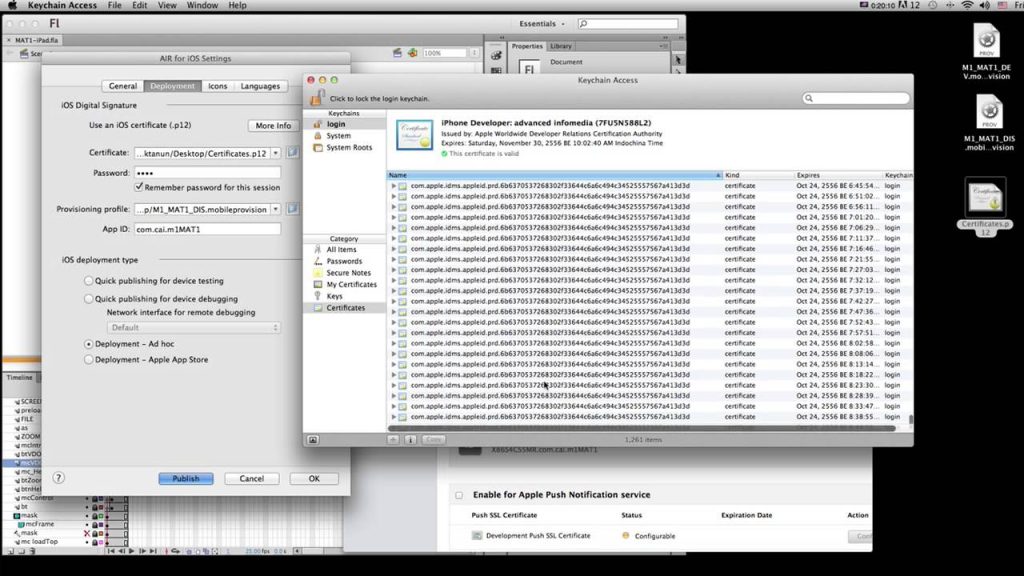Expand the first certificate row triangle
Screen dimensions: 1024x576
tap(394, 186)
